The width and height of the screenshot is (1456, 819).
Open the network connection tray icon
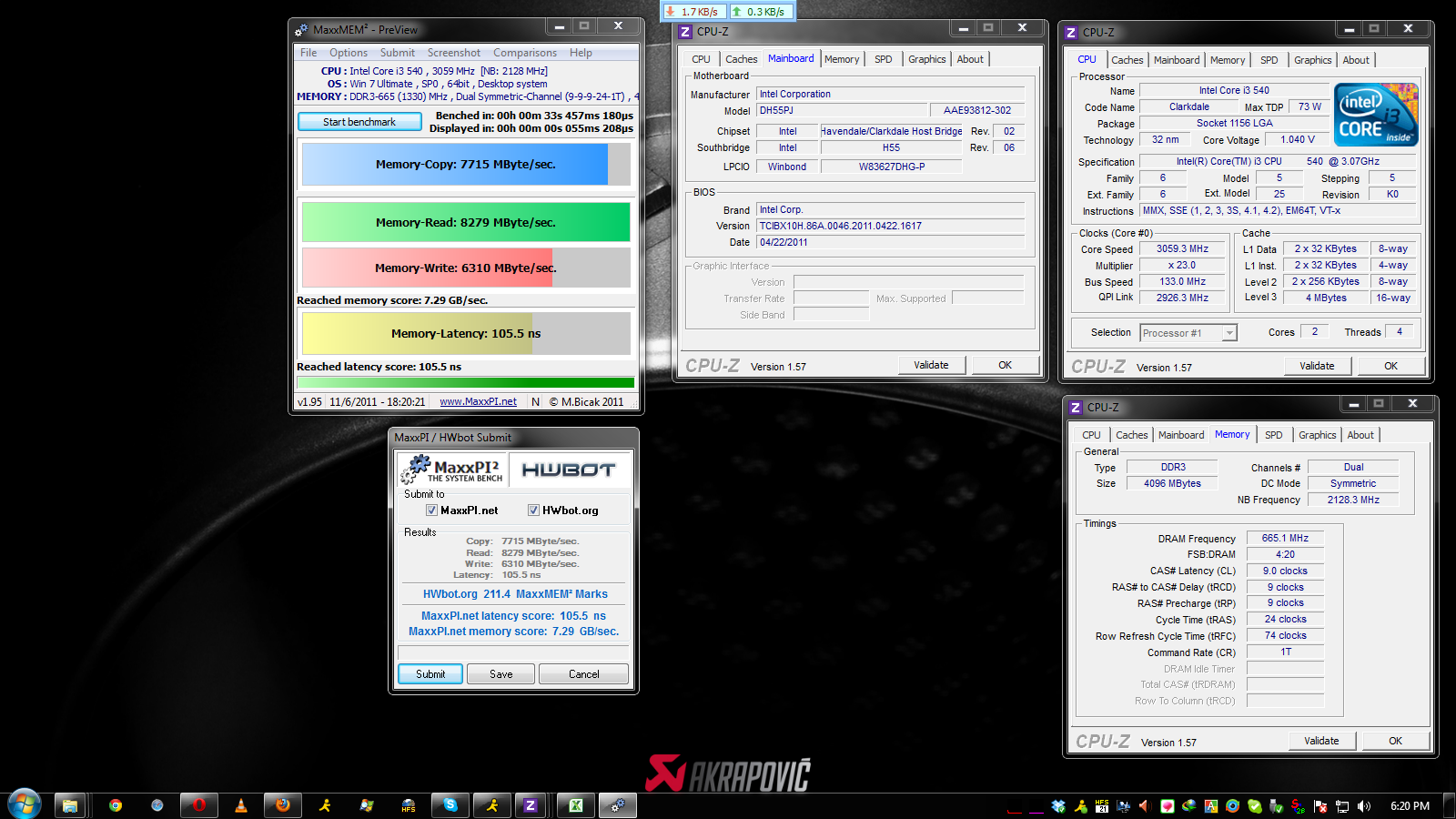[1342, 805]
